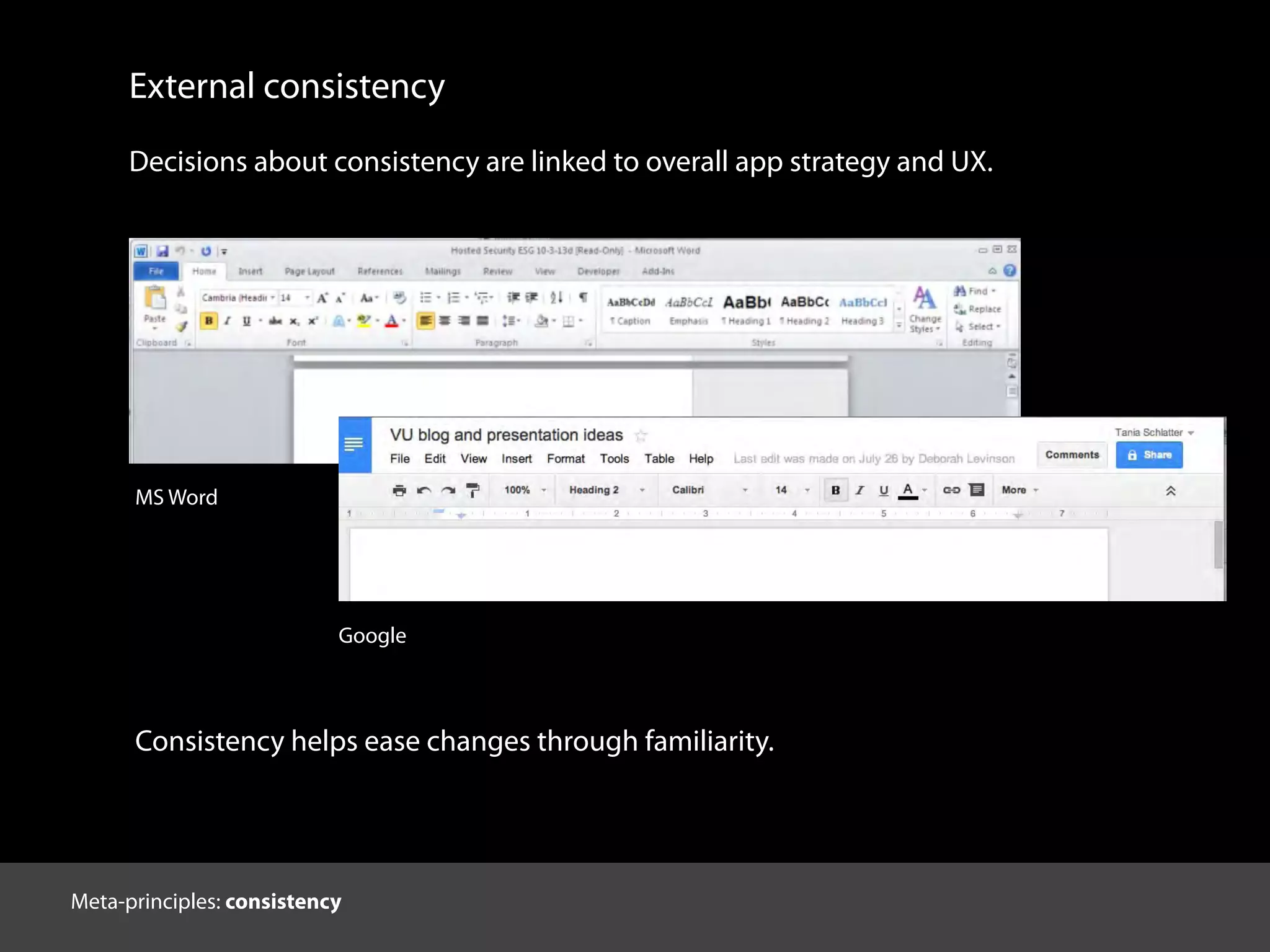This screenshot has height=952, width=1270.
Task: Open the Format menu in Google Docs
Action: 566,459
